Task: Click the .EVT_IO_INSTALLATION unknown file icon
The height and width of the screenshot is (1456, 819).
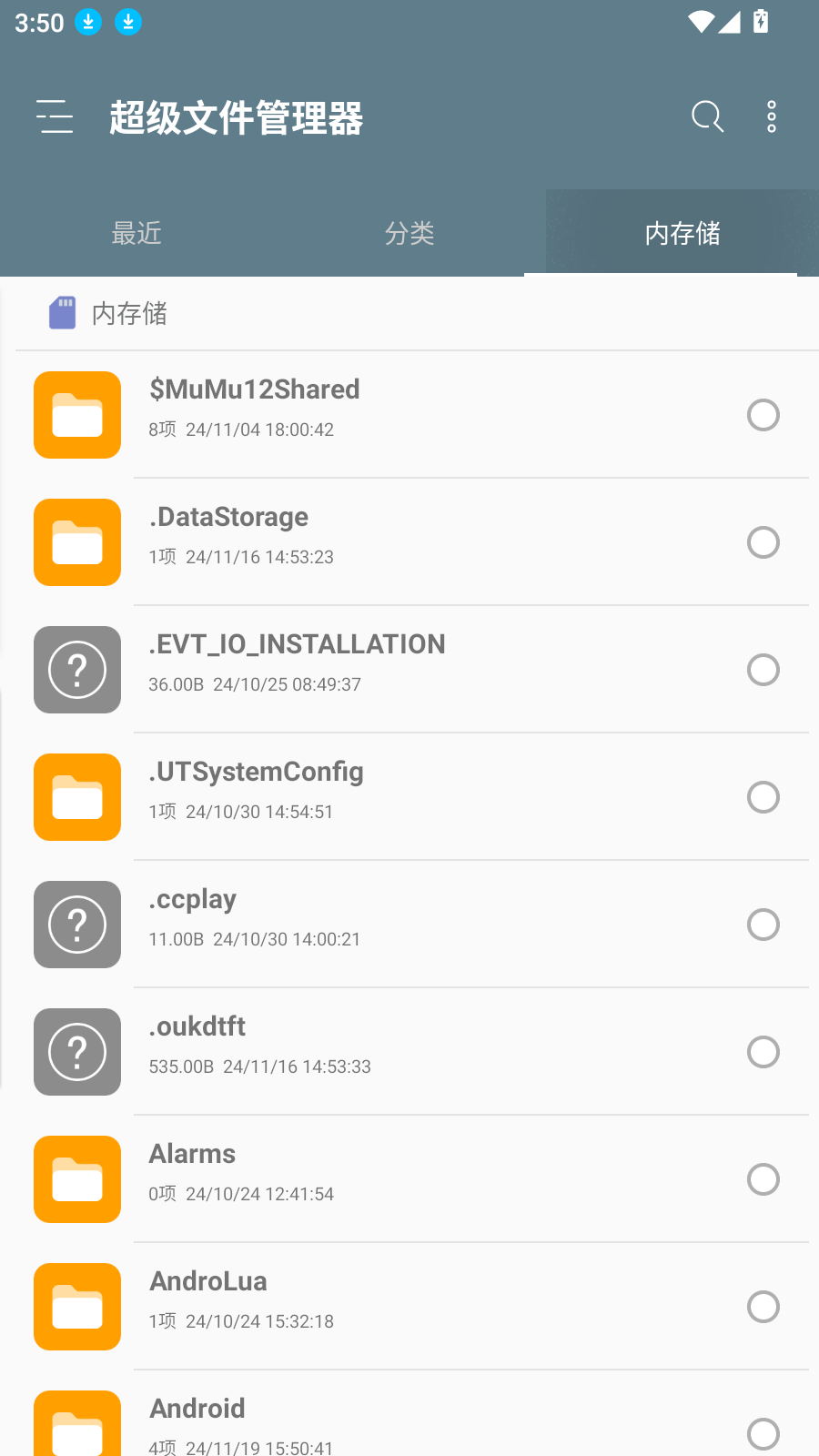Action: pos(77,670)
